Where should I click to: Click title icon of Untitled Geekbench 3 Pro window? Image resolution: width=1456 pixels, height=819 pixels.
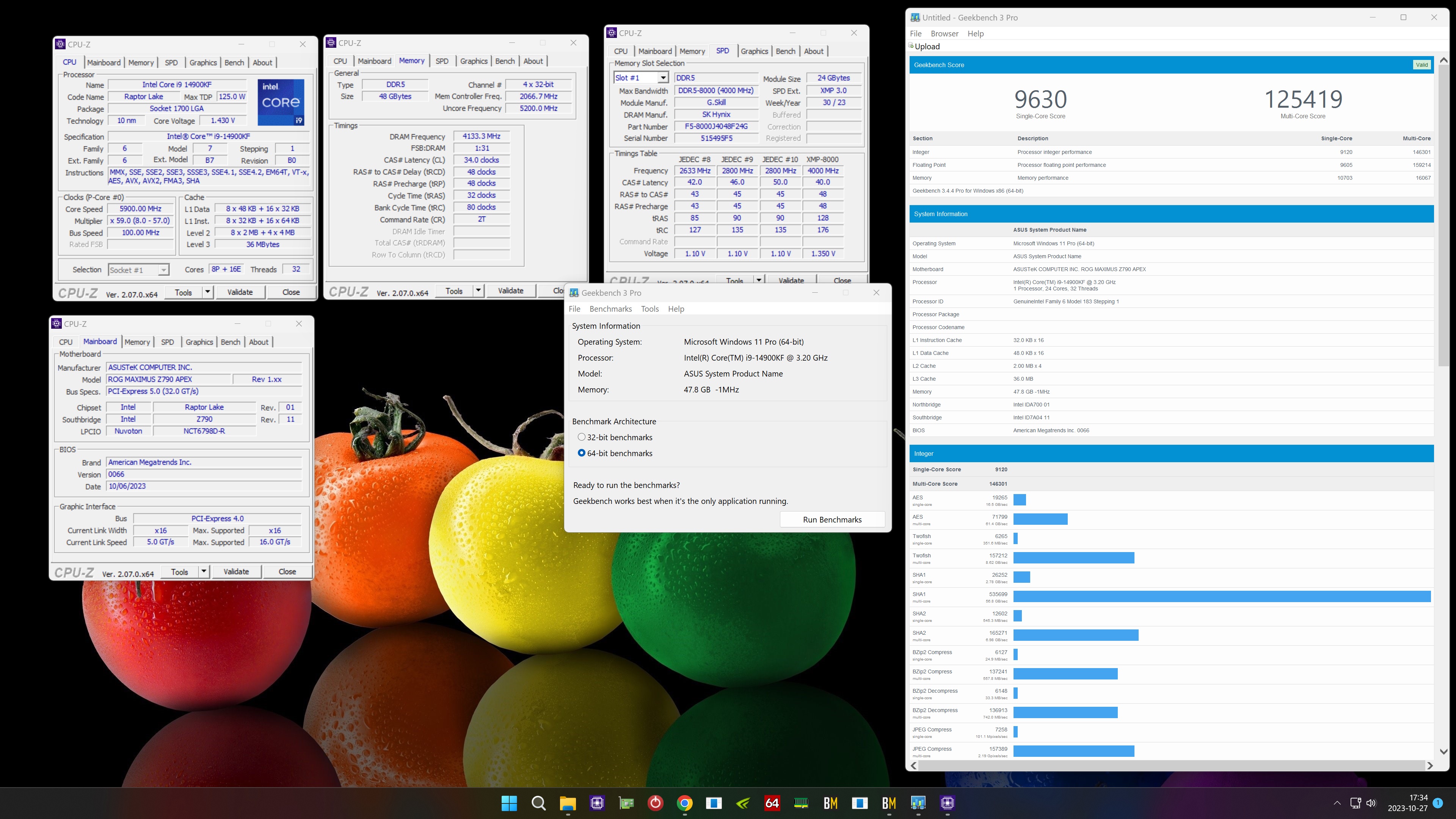[915, 17]
